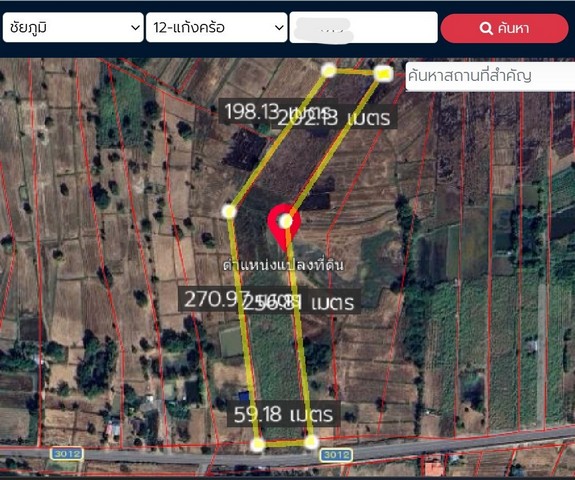Click the left 3012 road shield
Screen dimensions: 575x480
pyautogui.click(x=66, y=454)
